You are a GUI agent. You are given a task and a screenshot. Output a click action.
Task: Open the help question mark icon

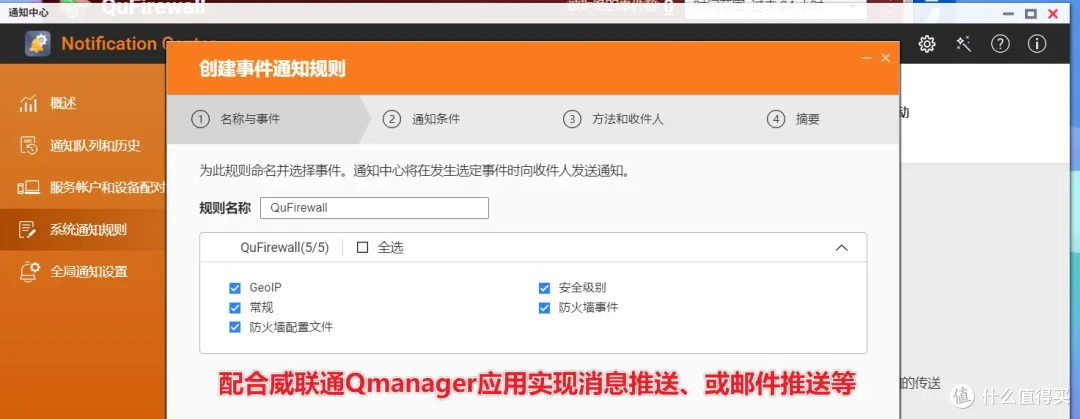pos(1000,44)
